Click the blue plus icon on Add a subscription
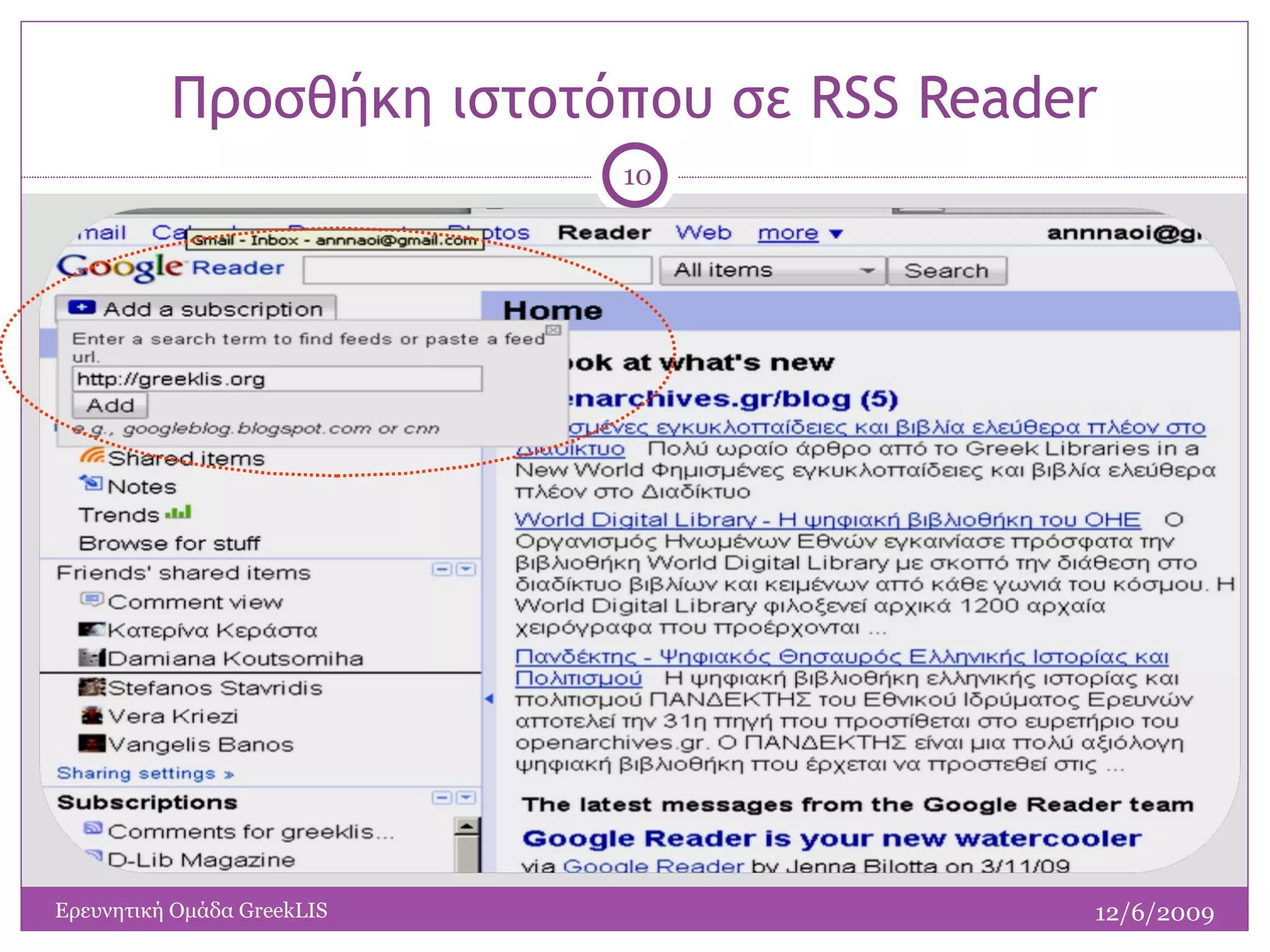This screenshot has width=1270, height=952. tap(82, 307)
